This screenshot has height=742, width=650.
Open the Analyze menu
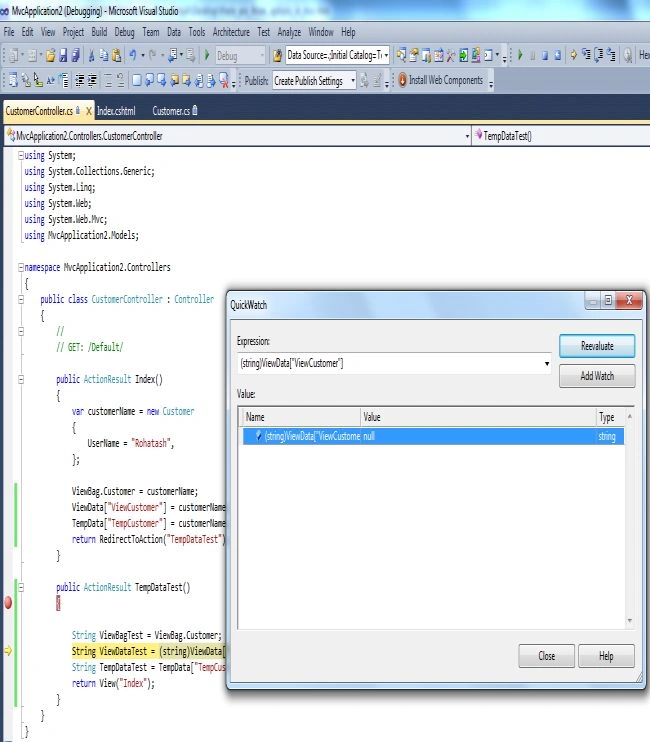pos(289,32)
